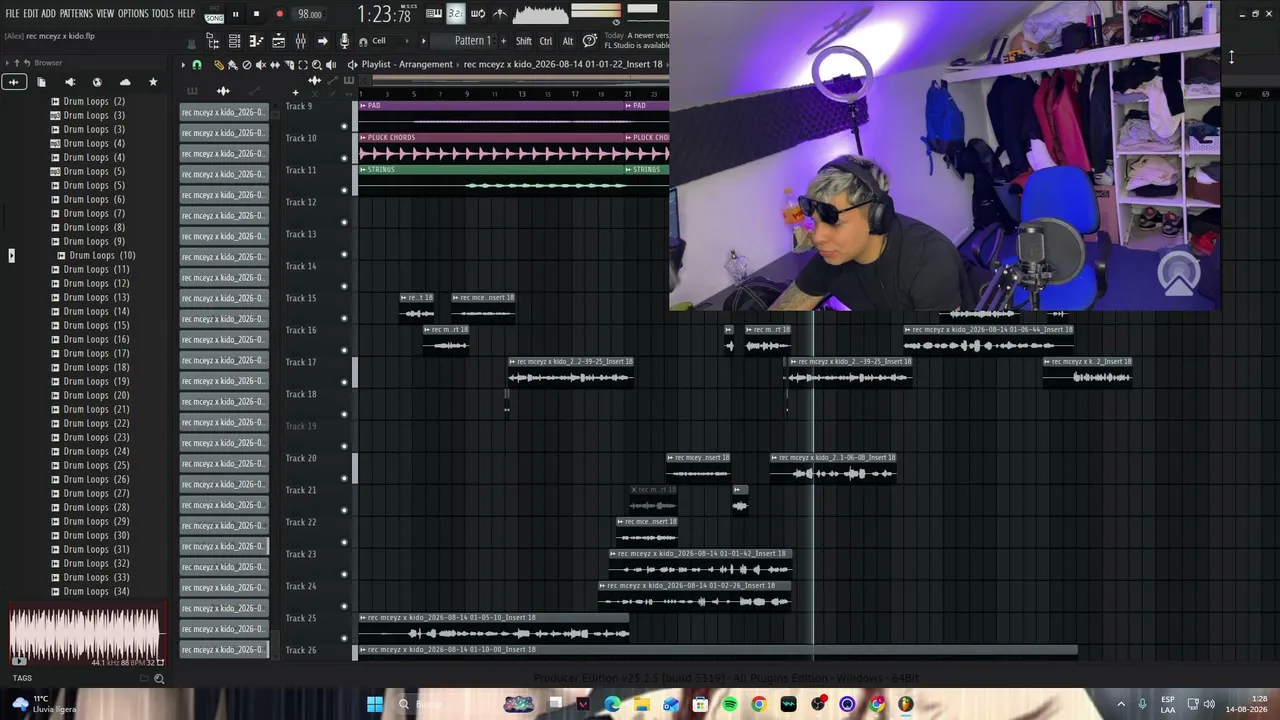Open the EDIT menu
This screenshot has height=720, width=1280.
pyautogui.click(x=31, y=14)
